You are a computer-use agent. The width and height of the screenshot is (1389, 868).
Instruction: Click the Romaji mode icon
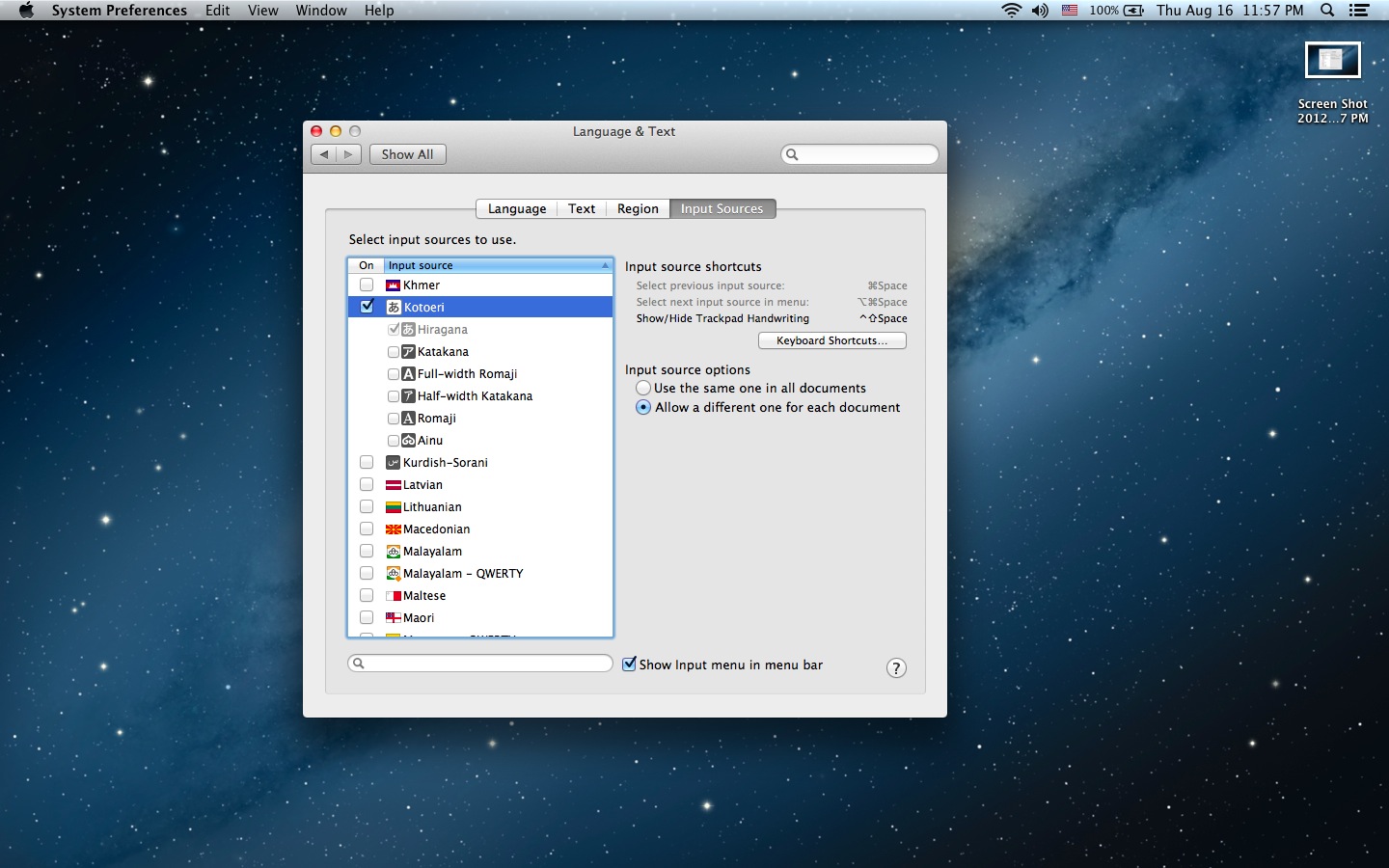pyautogui.click(x=408, y=419)
